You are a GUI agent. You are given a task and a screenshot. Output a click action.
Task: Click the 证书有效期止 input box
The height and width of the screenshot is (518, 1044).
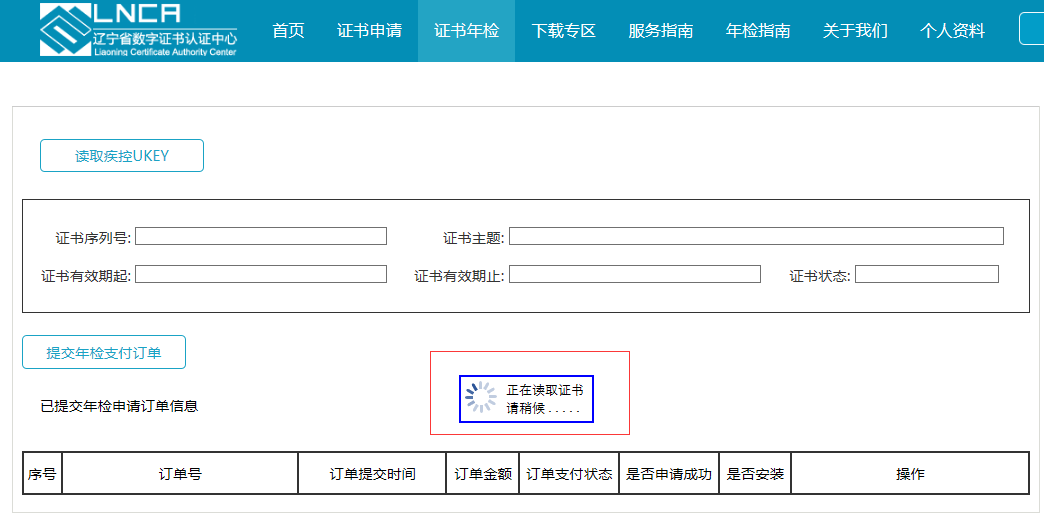(x=634, y=274)
